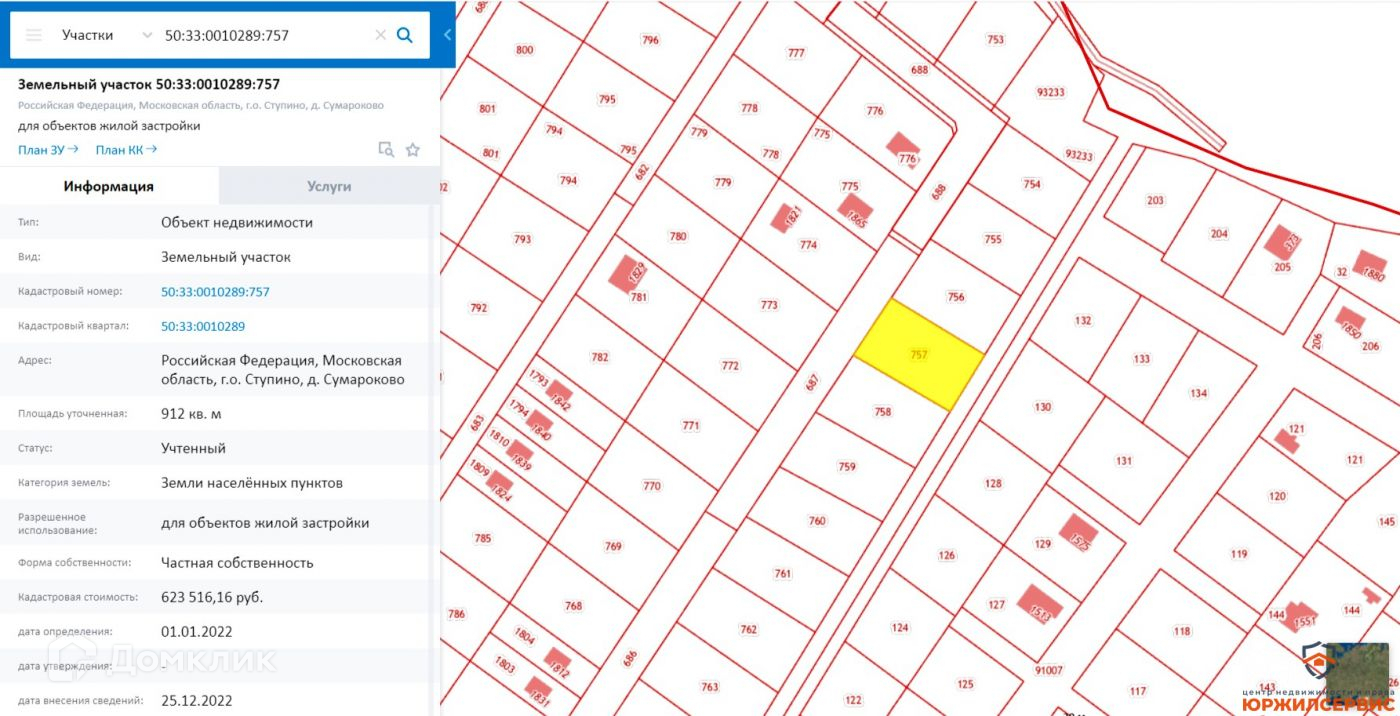Switch to the Услуги tab
The width and height of the screenshot is (1400, 716).
click(x=329, y=186)
